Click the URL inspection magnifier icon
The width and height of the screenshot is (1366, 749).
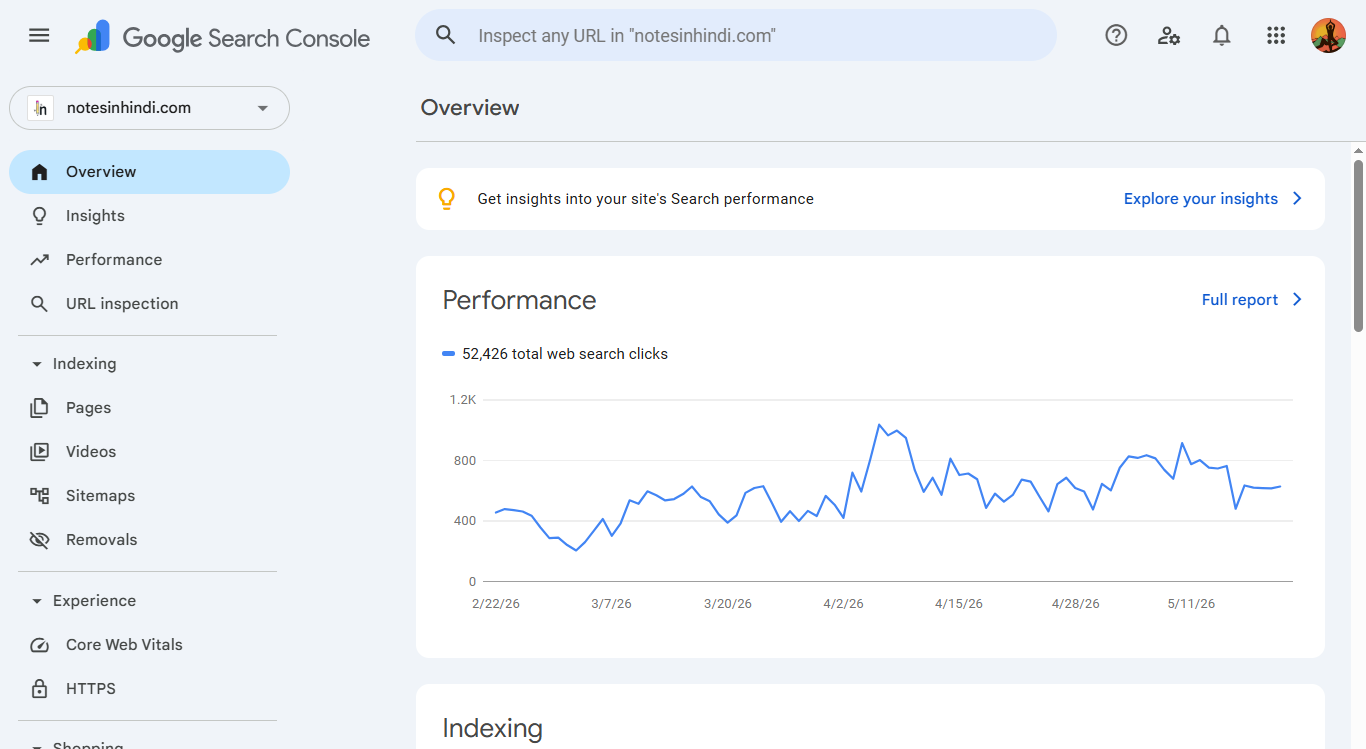coord(39,304)
